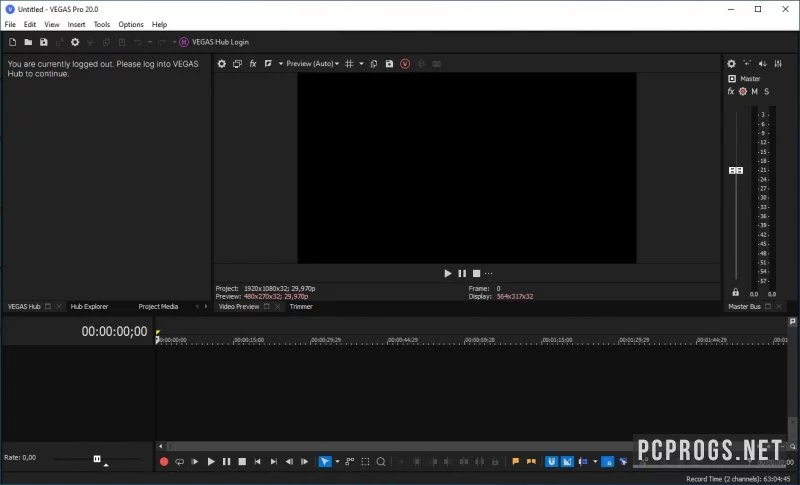Open the View menu
This screenshot has width=800, height=485.
pos(52,24)
